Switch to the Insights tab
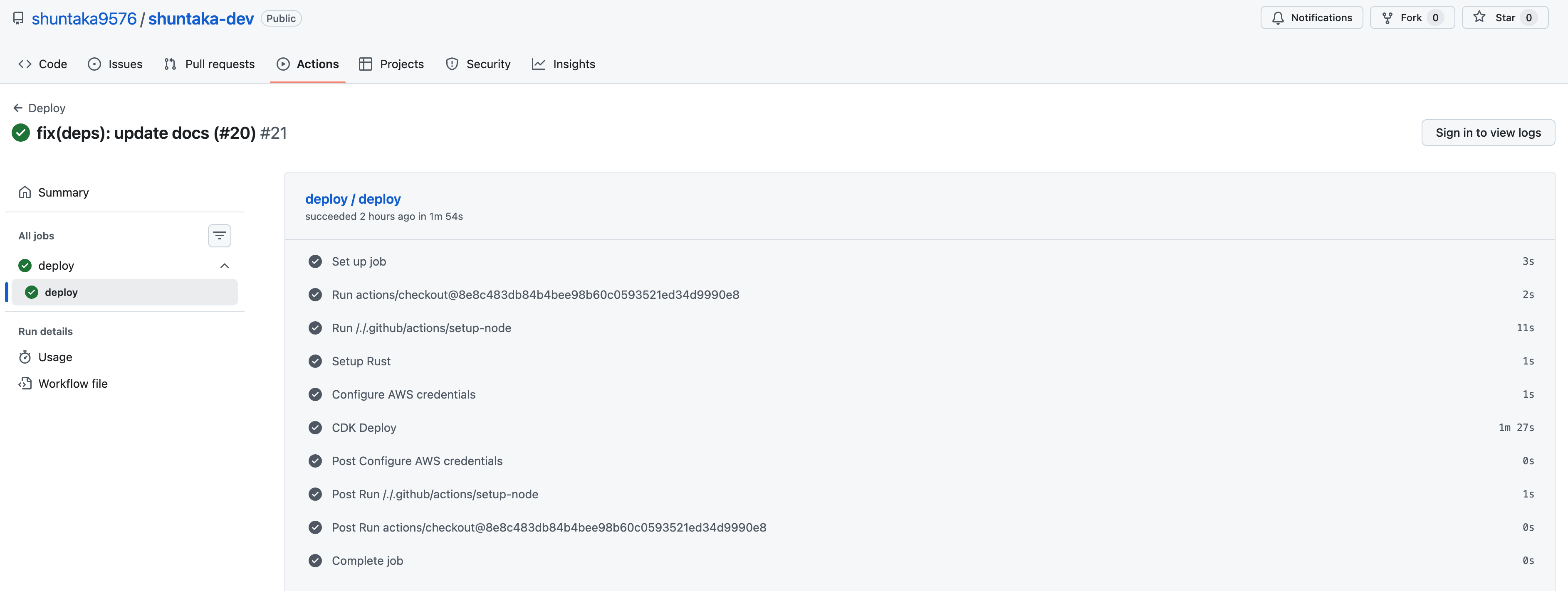This screenshot has width=1568, height=591. pyautogui.click(x=563, y=64)
